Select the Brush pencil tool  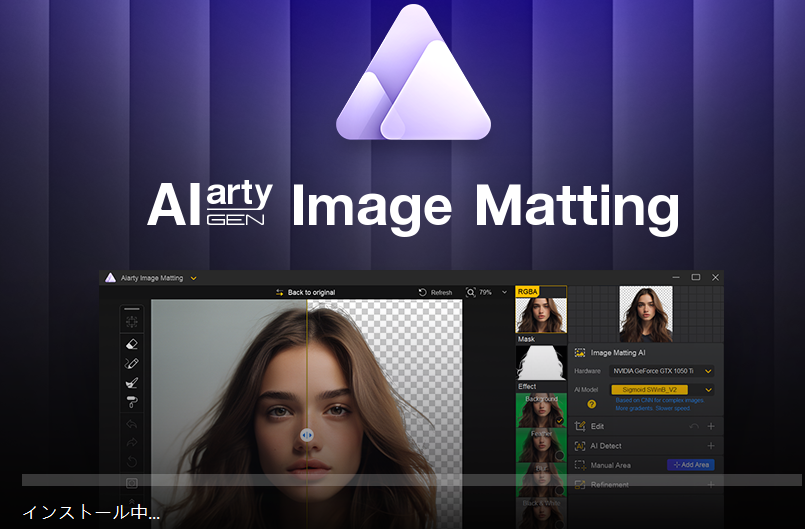click(132, 363)
